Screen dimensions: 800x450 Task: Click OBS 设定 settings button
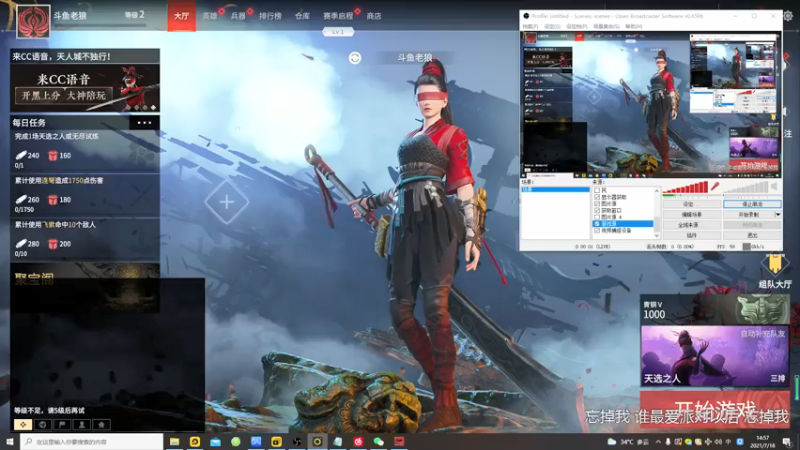pos(691,204)
